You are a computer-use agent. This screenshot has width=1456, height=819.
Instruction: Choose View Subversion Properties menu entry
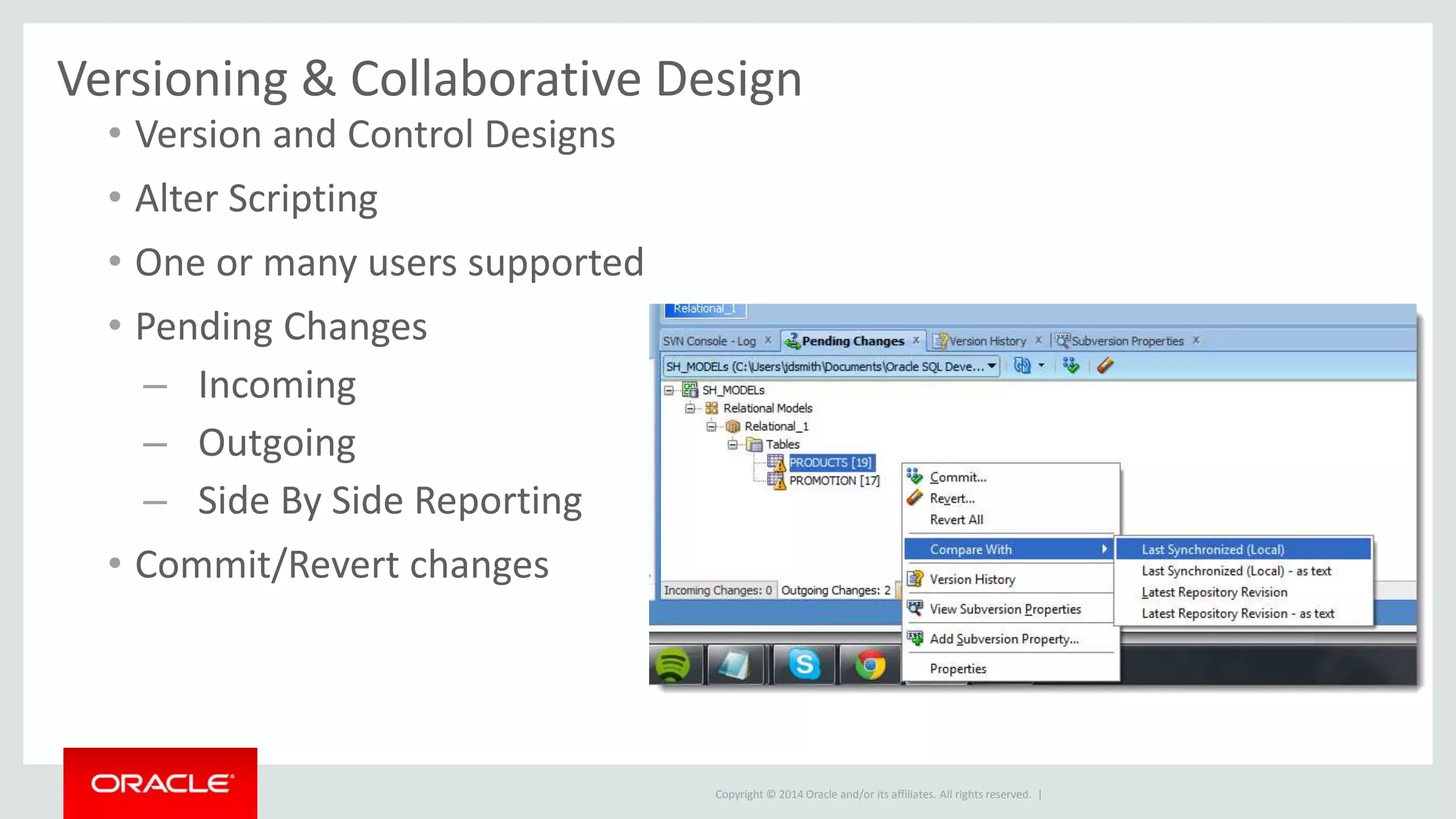[x=1010, y=609]
